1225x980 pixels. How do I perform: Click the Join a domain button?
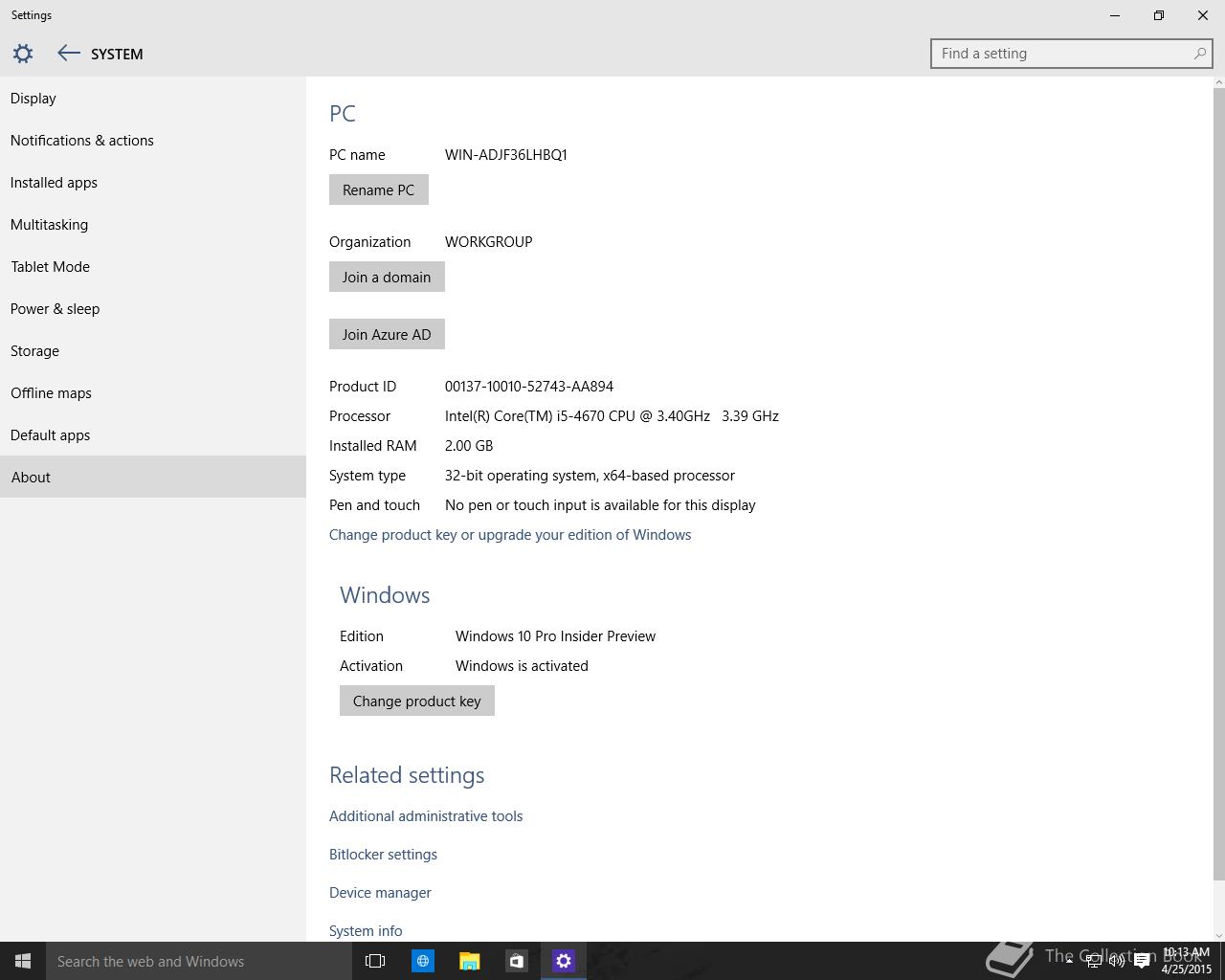(x=387, y=277)
